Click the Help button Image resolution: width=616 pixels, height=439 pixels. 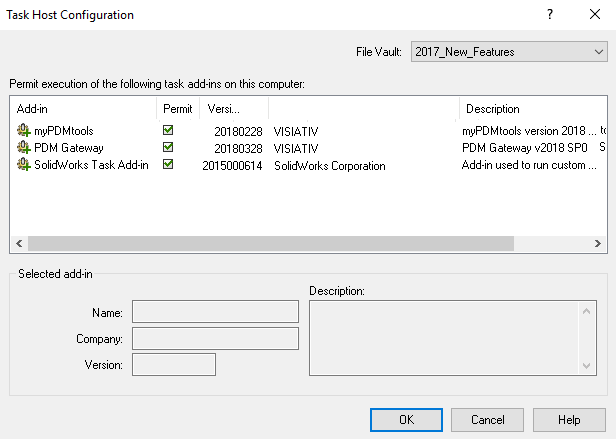(x=569, y=420)
